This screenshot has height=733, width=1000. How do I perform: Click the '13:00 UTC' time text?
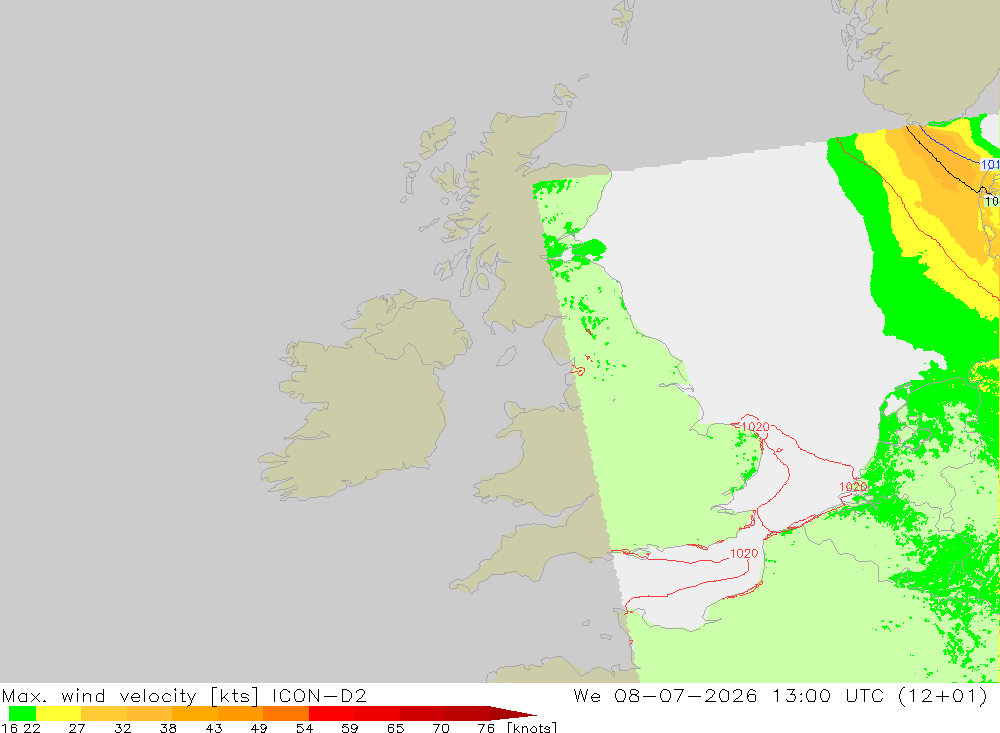point(828,695)
